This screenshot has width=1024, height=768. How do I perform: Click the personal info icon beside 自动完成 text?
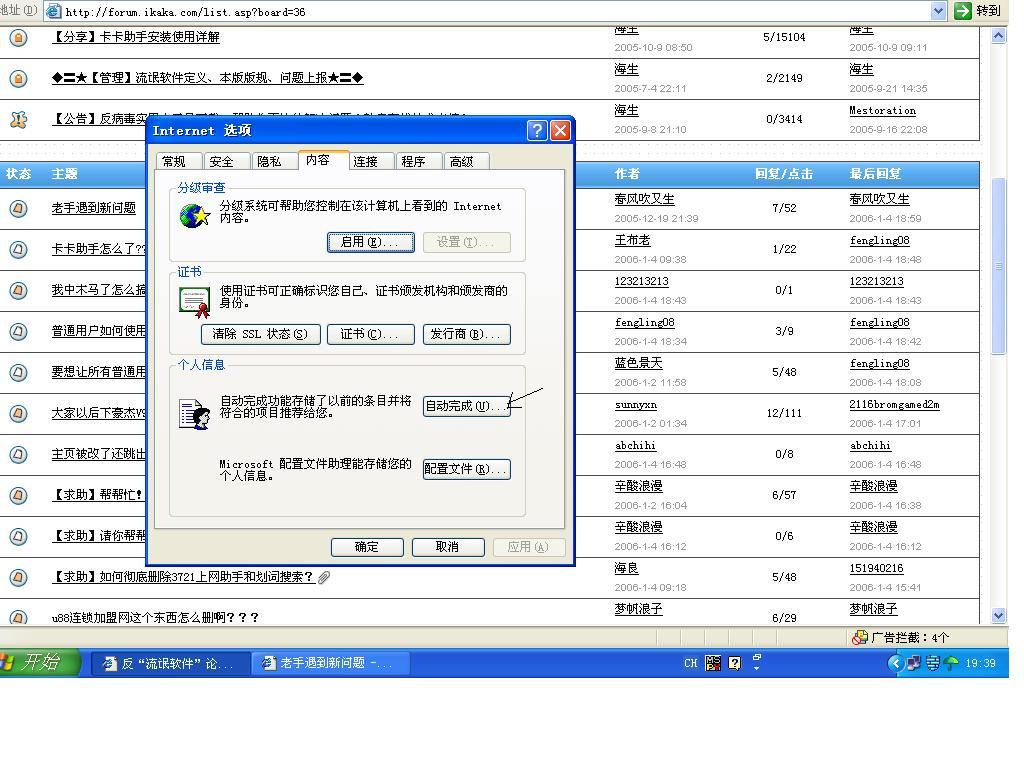click(195, 414)
